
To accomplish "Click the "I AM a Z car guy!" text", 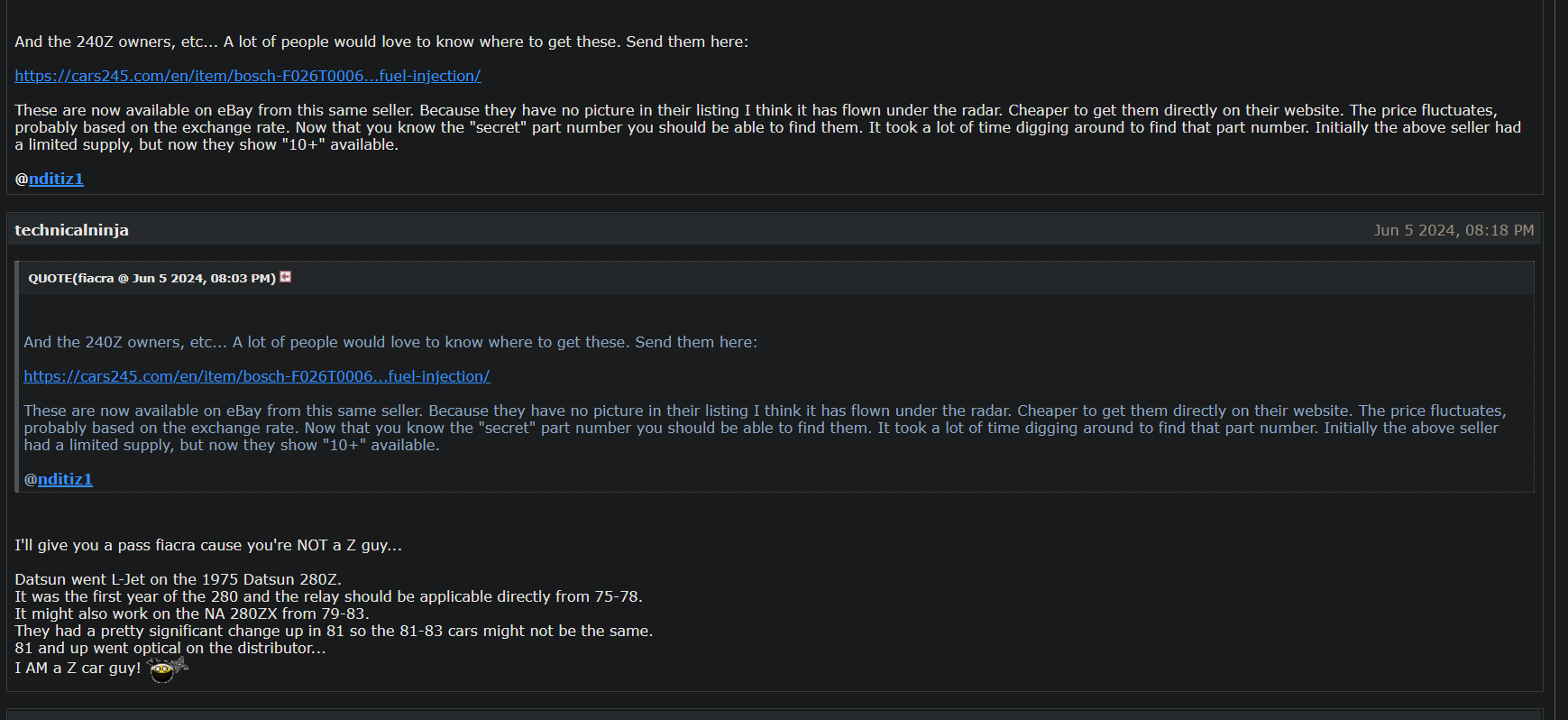I will 78,668.
